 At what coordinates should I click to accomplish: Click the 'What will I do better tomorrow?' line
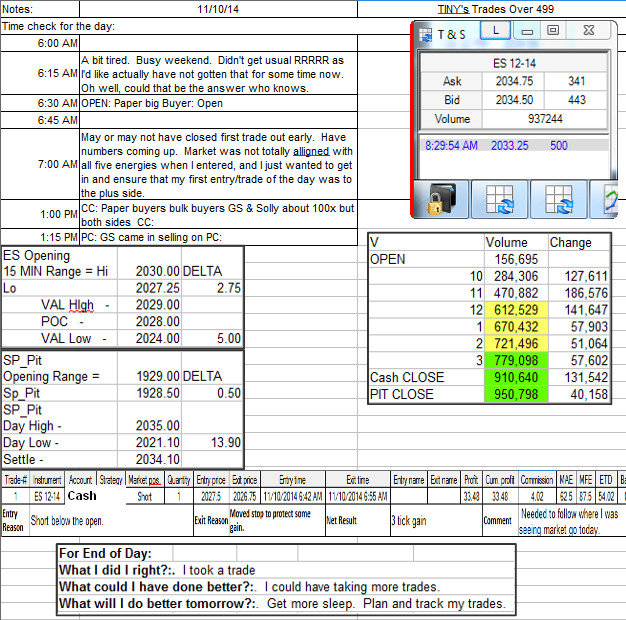click(x=282, y=604)
